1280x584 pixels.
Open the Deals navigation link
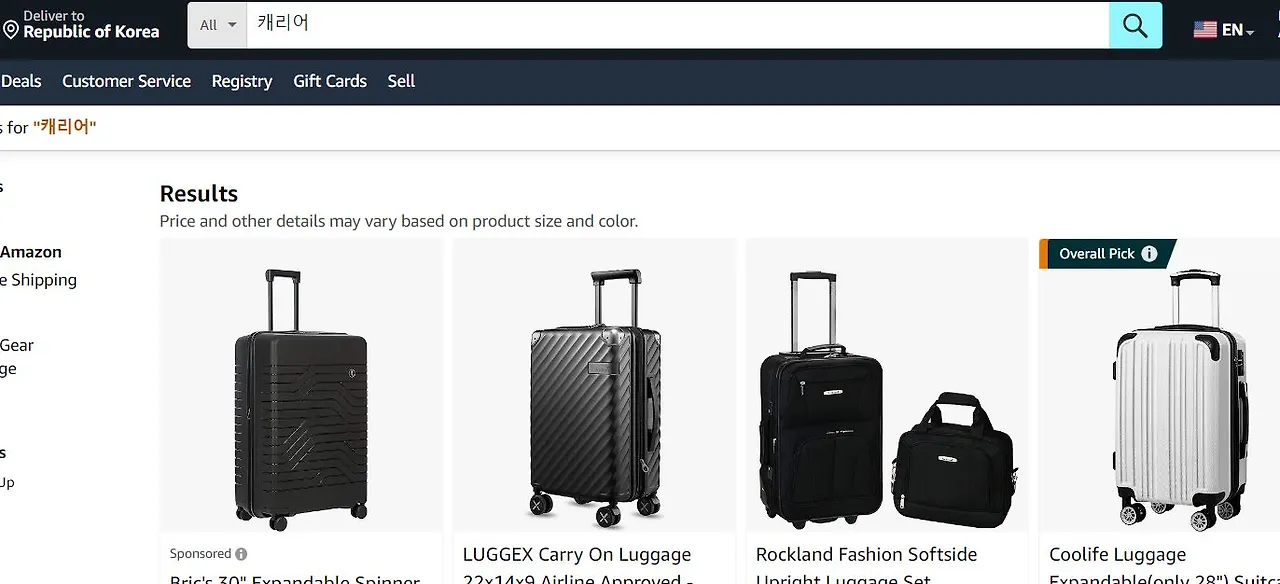coord(21,81)
